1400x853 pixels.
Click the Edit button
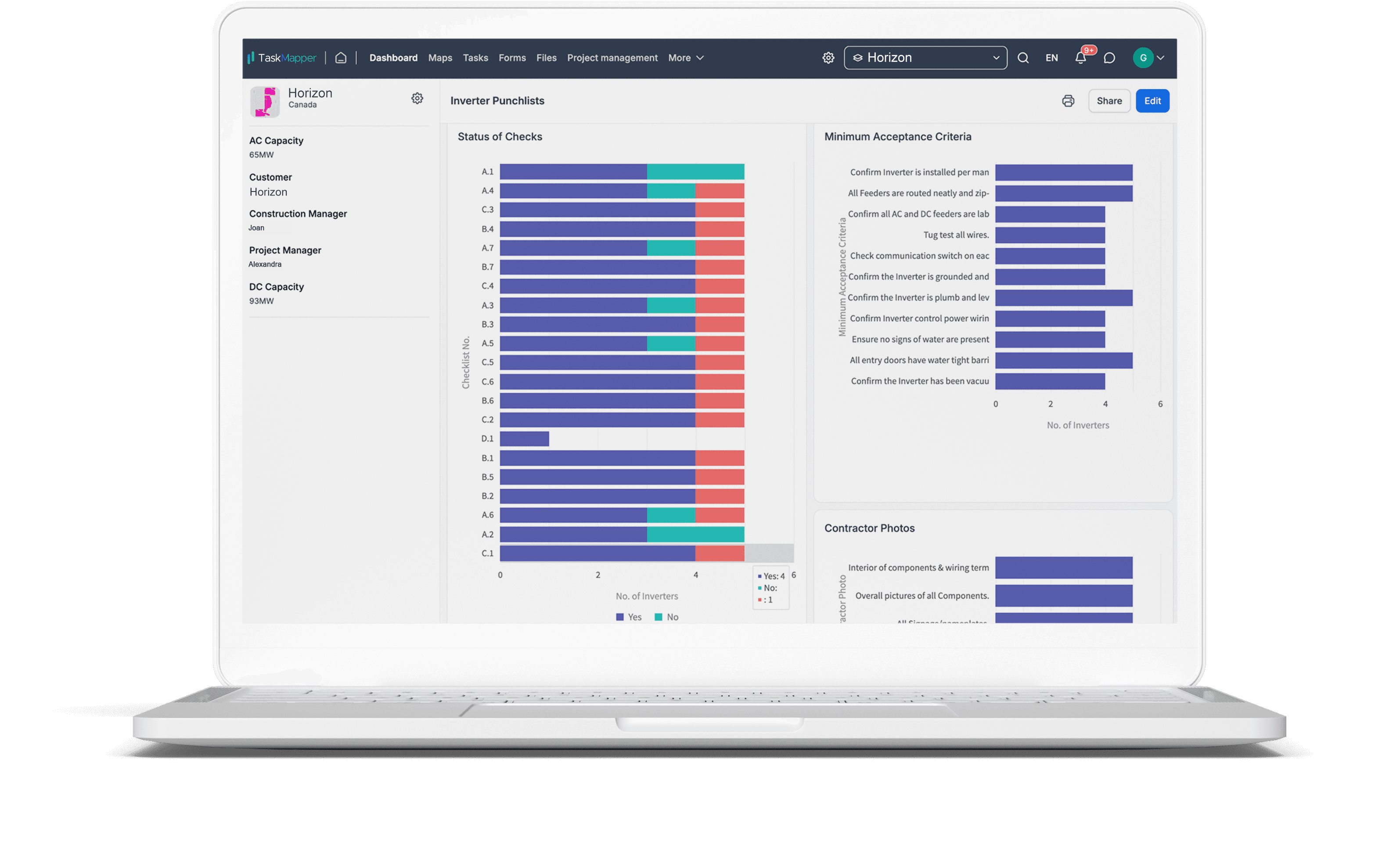(1151, 100)
